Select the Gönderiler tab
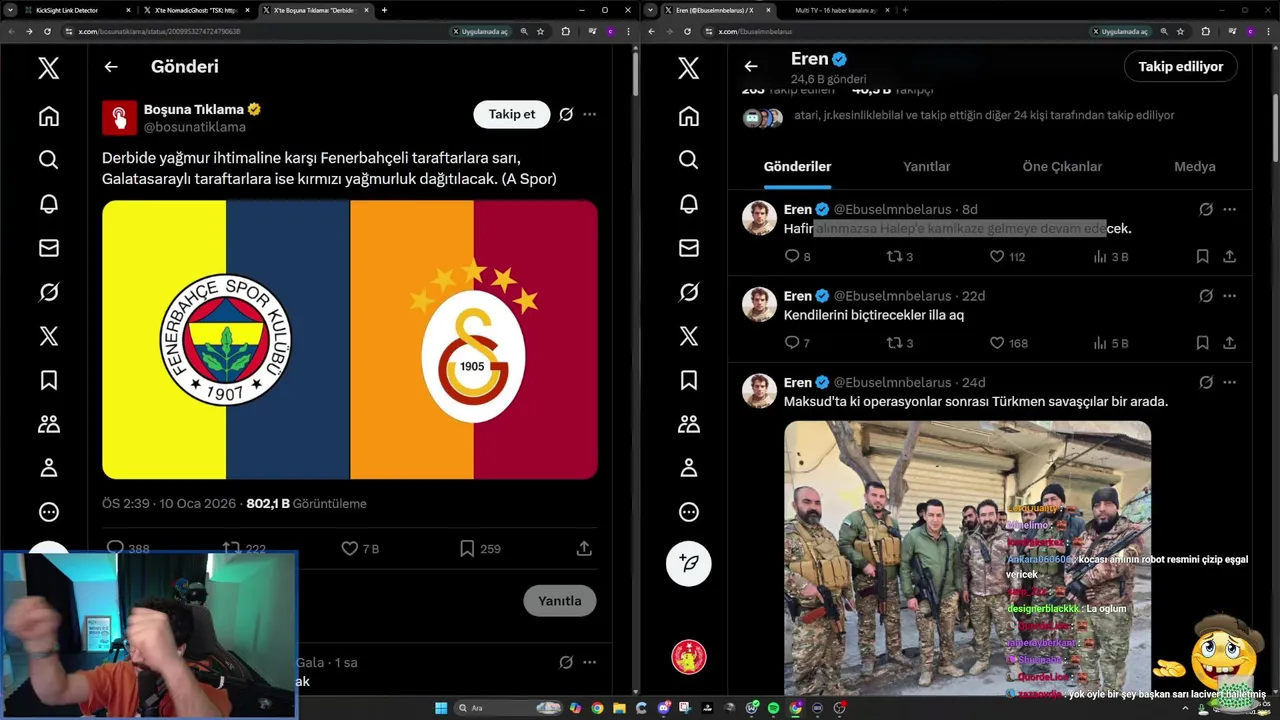Viewport: 1280px width, 720px height. tap(797, 167)
